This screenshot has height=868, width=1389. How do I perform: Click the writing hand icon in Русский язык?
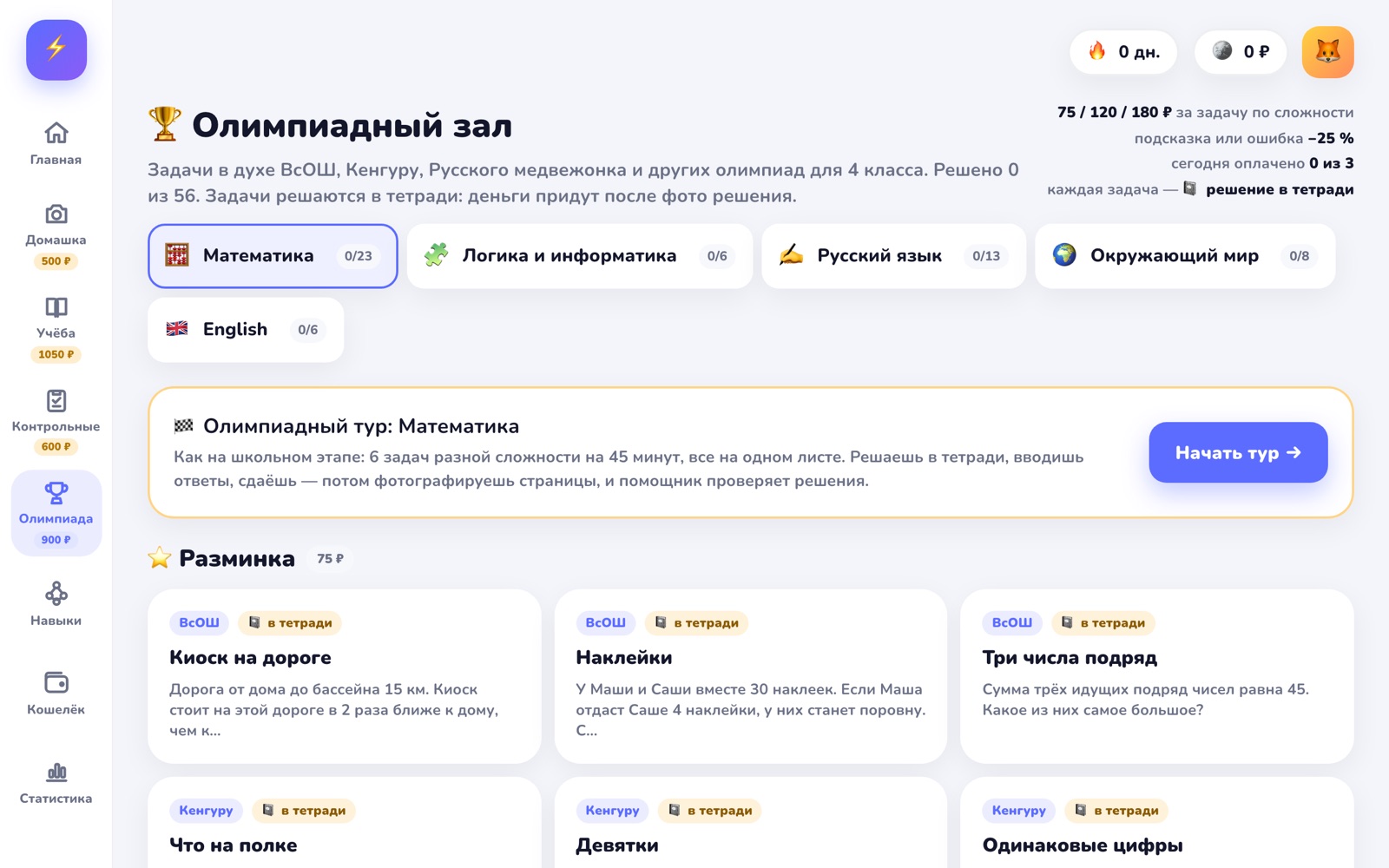791,255
